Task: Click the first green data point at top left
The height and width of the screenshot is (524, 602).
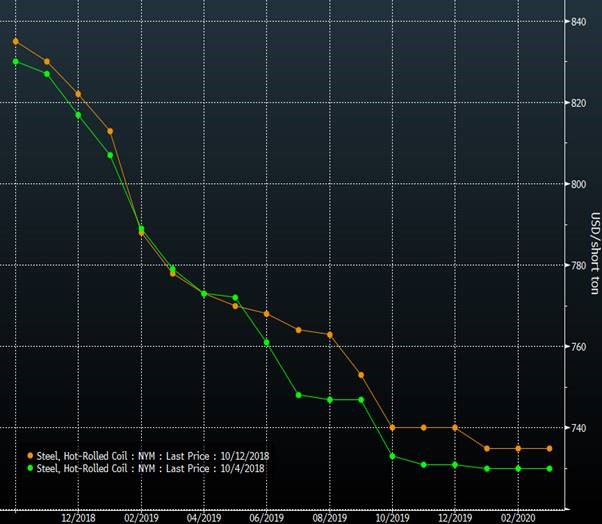Action: [16, 61]
